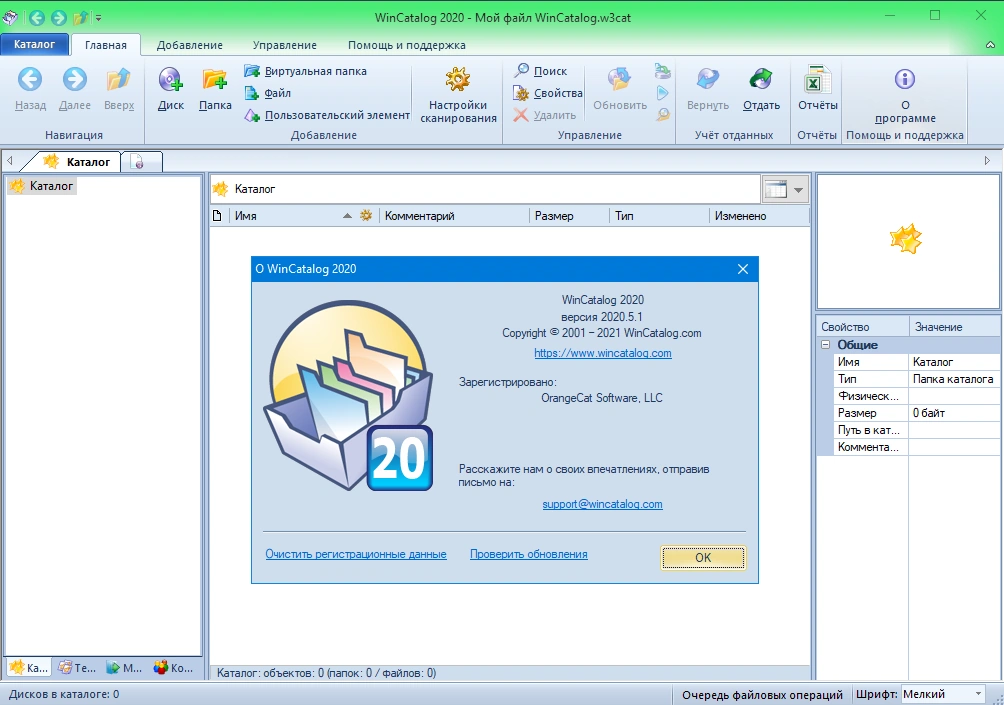Viewport: 1004px width, 705px height.
Task: Click the file icon column header
Action: [218, 216]
